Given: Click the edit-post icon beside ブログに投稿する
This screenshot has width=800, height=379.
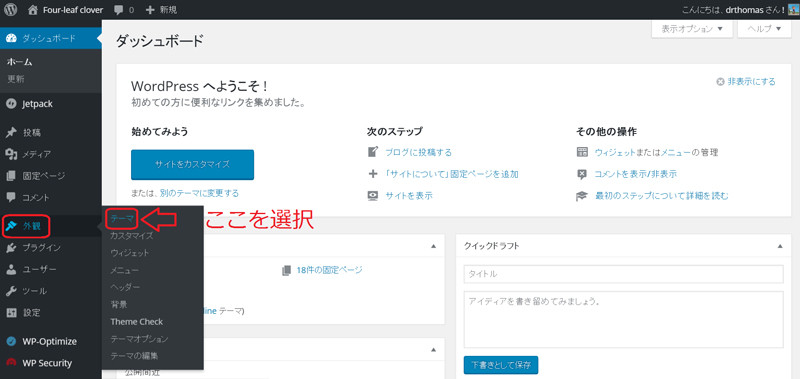Looking at the screenshot, I should click(373, 151).
